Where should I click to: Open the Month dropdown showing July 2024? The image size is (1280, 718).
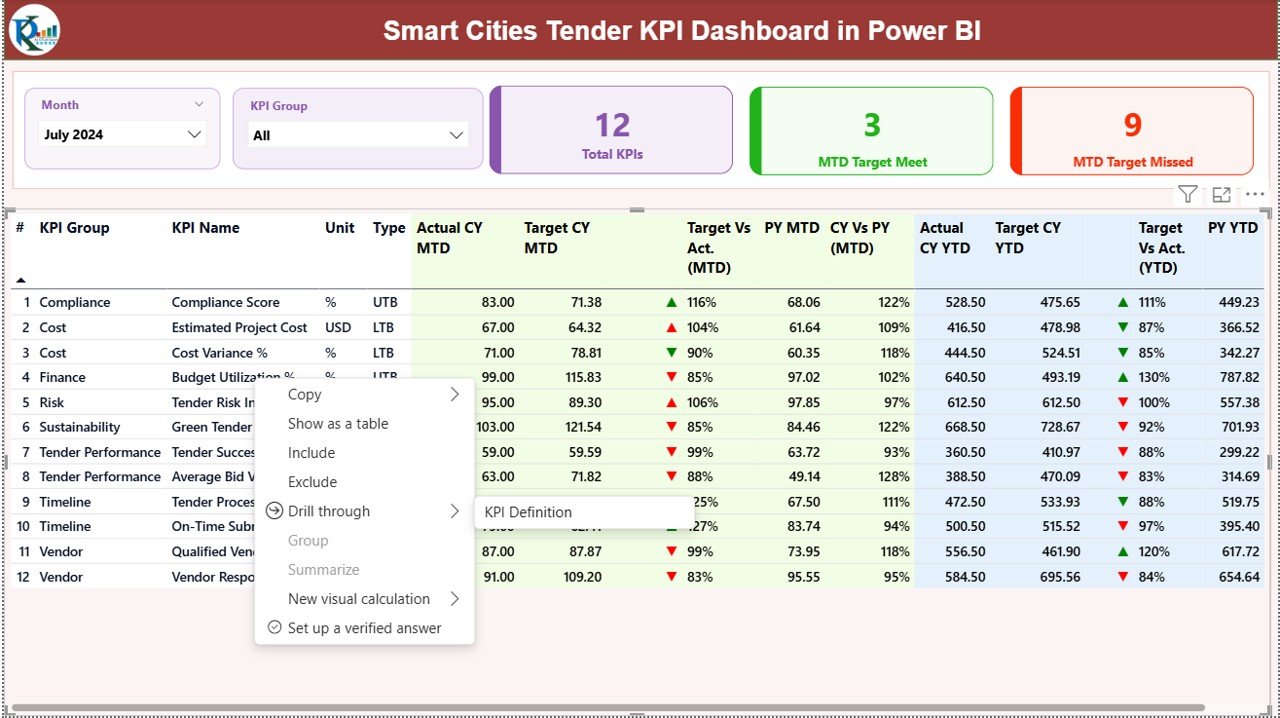pos(194,134)
